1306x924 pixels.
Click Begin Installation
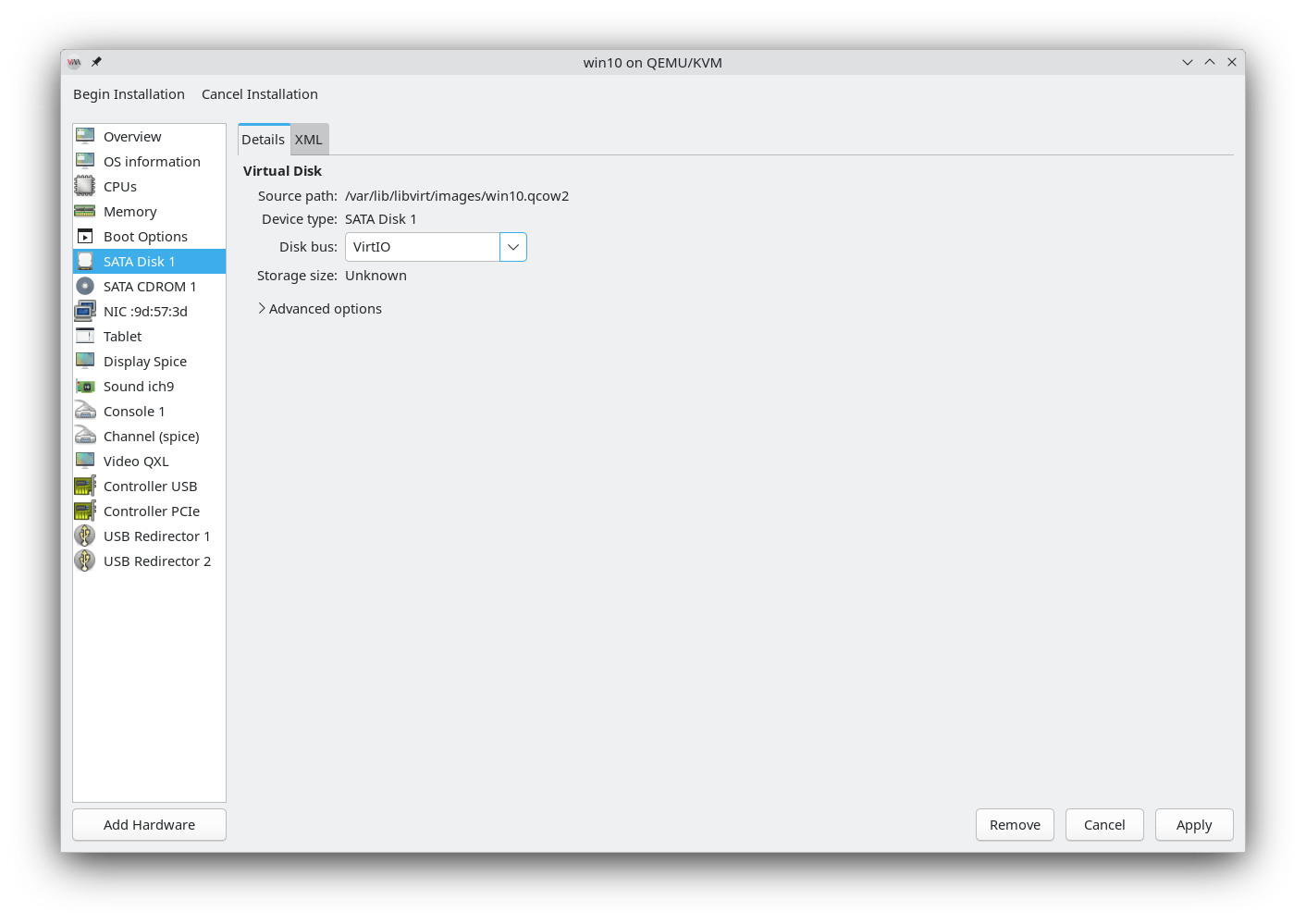[x=129, y=94]
